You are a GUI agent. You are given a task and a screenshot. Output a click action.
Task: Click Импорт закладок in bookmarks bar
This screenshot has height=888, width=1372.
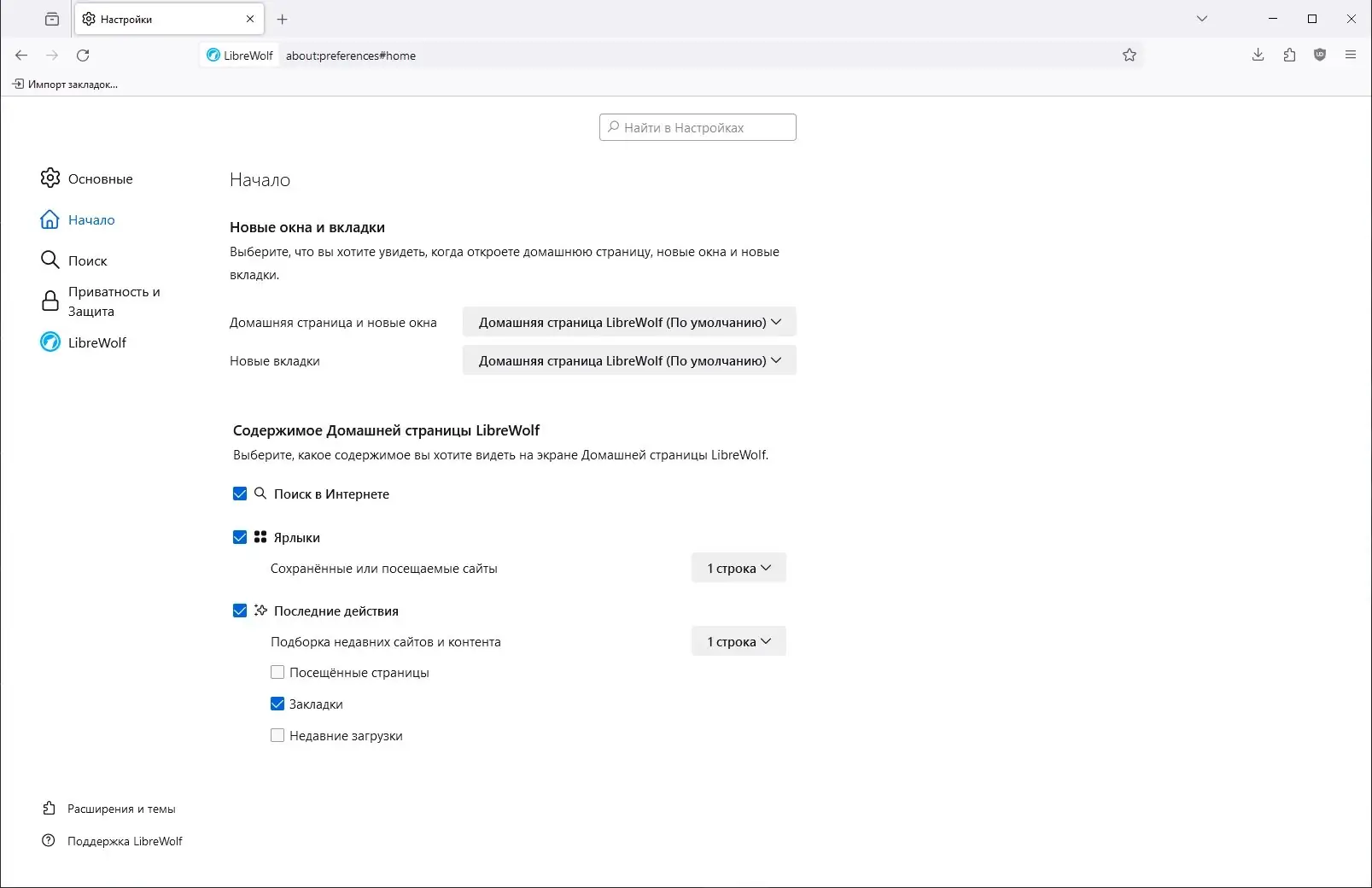tap(65, 85)
